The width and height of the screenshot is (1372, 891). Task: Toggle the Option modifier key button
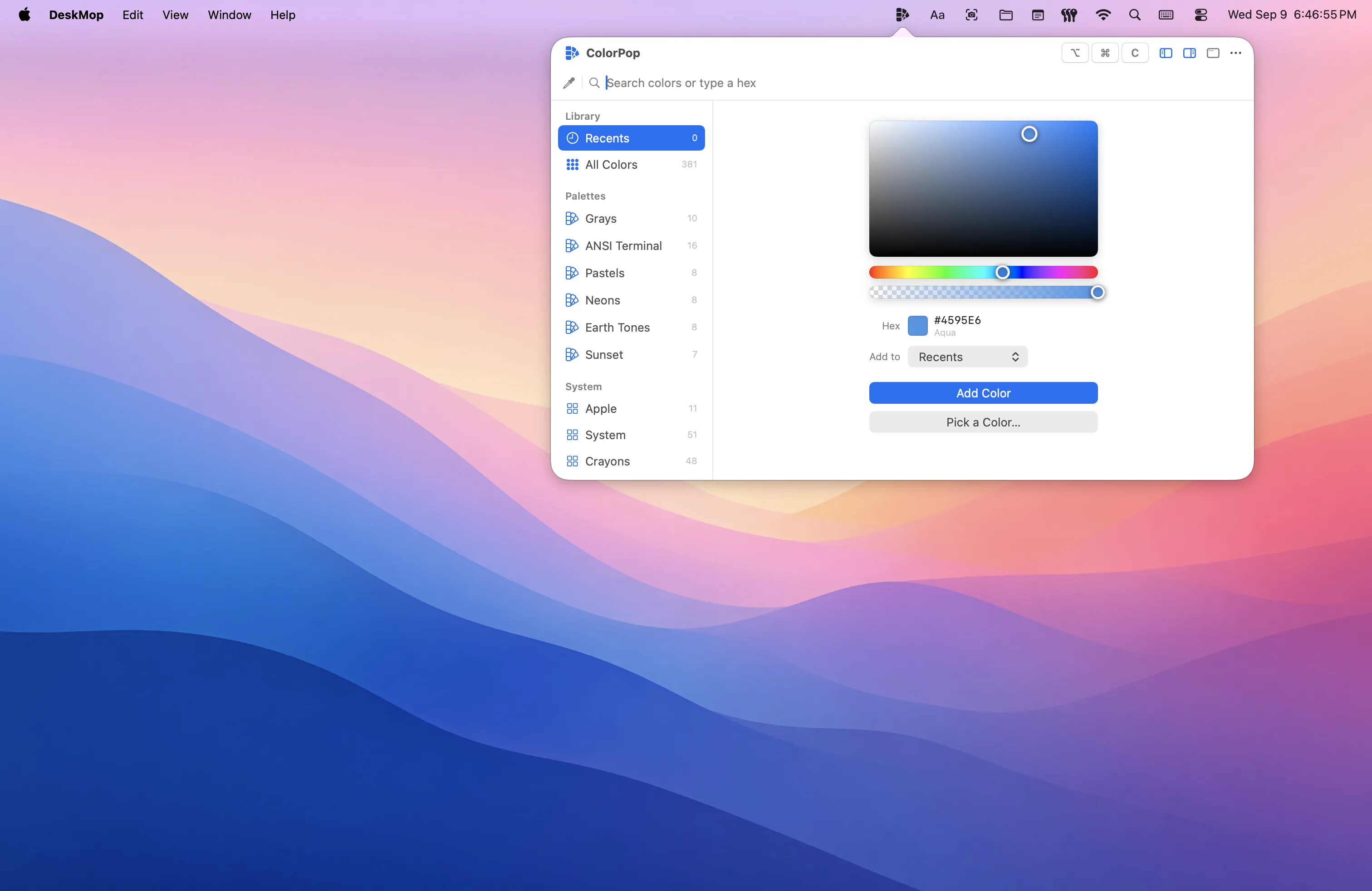pyautogui.click(x=1075, y=53)
